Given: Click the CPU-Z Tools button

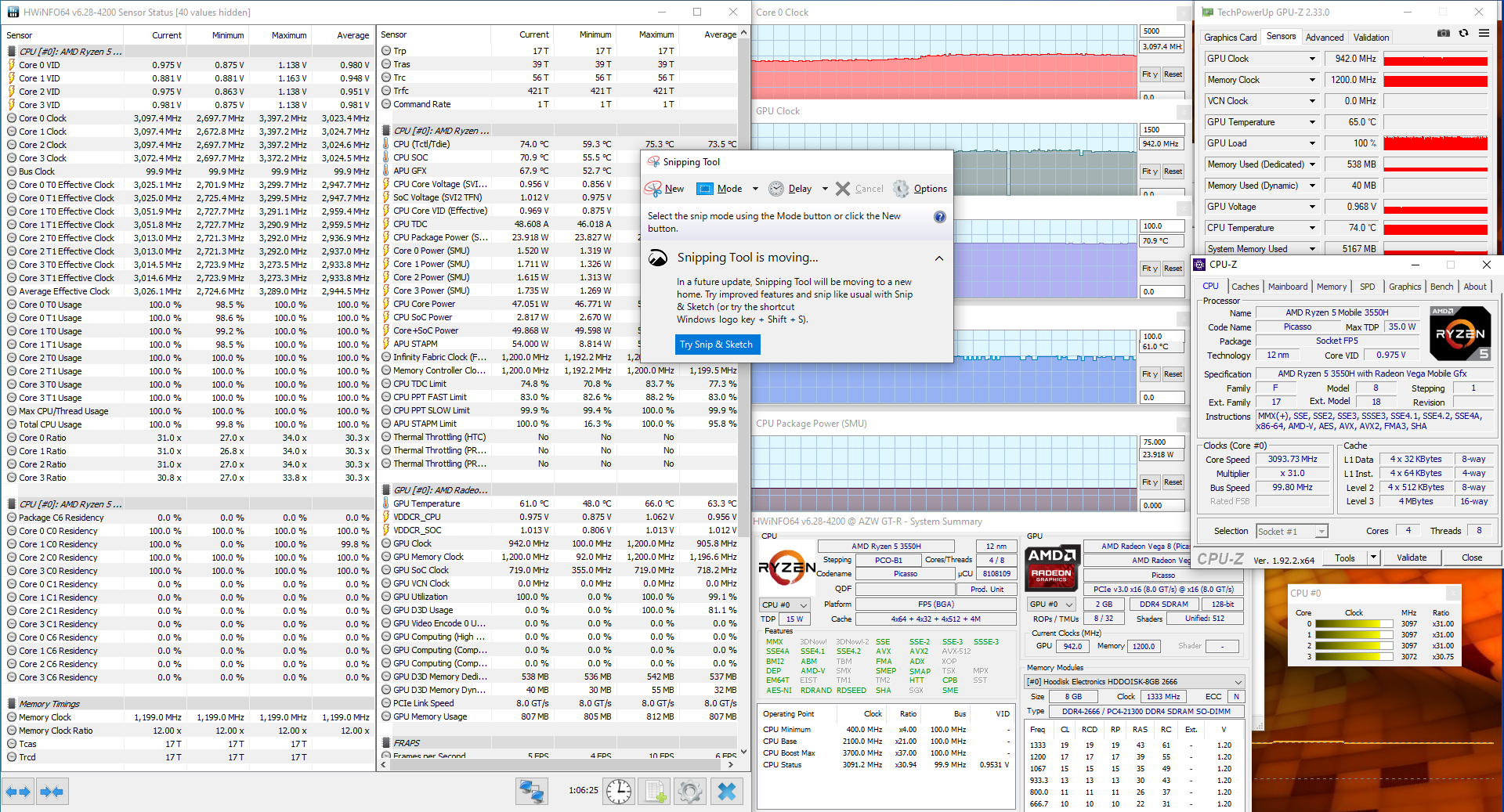Looking at the screenshot, I should [x=1345, y=558].
